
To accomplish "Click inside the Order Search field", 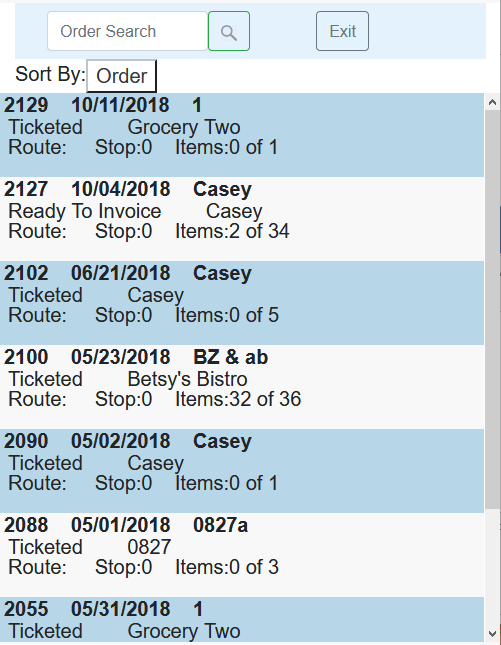I will click(128, 31).
